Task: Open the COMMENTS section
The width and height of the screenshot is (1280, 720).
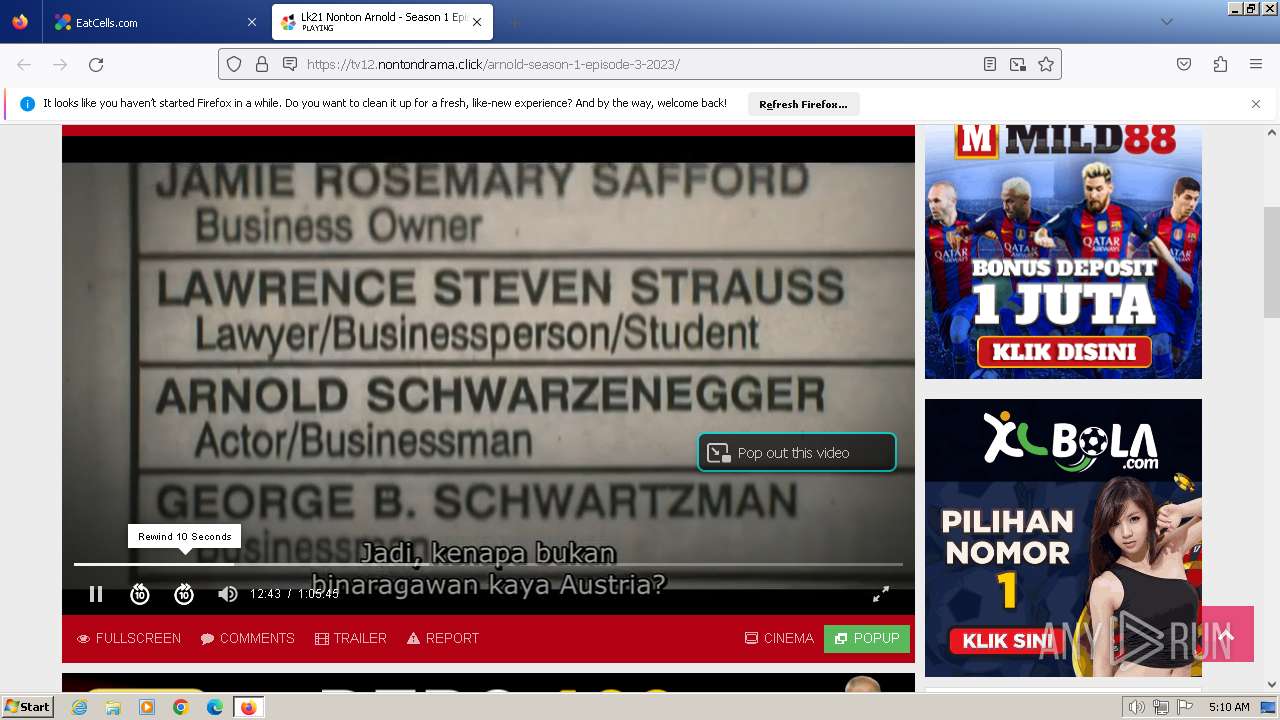Action: [247, 638]
